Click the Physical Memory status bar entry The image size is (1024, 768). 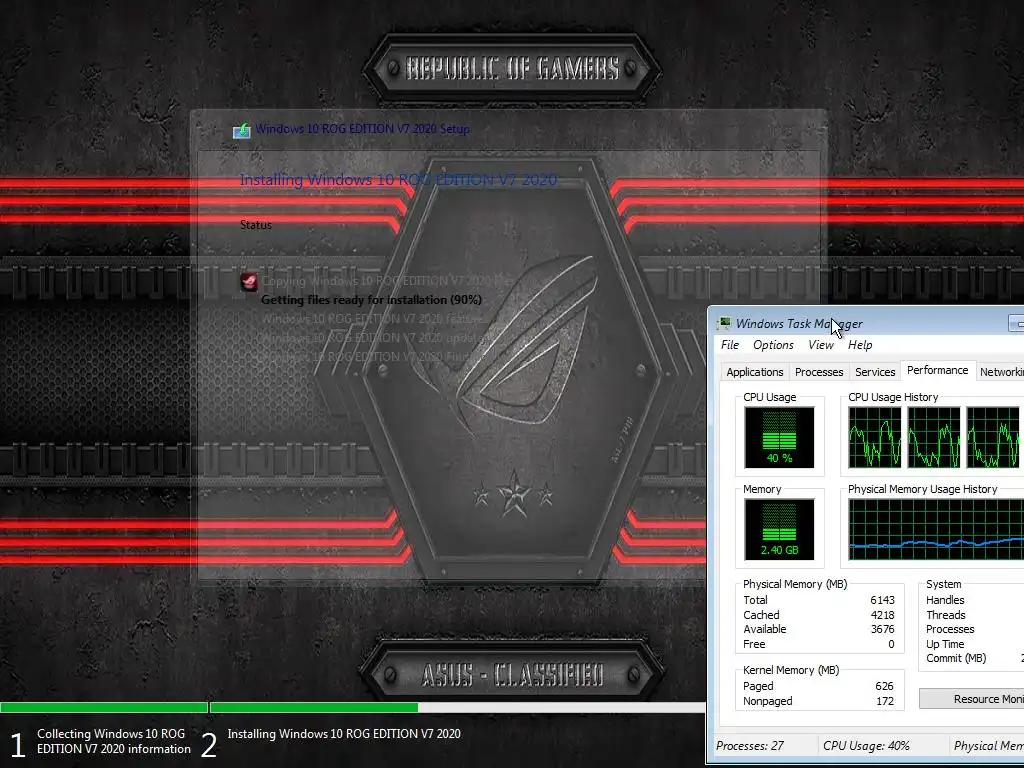[x=988, y=746]
